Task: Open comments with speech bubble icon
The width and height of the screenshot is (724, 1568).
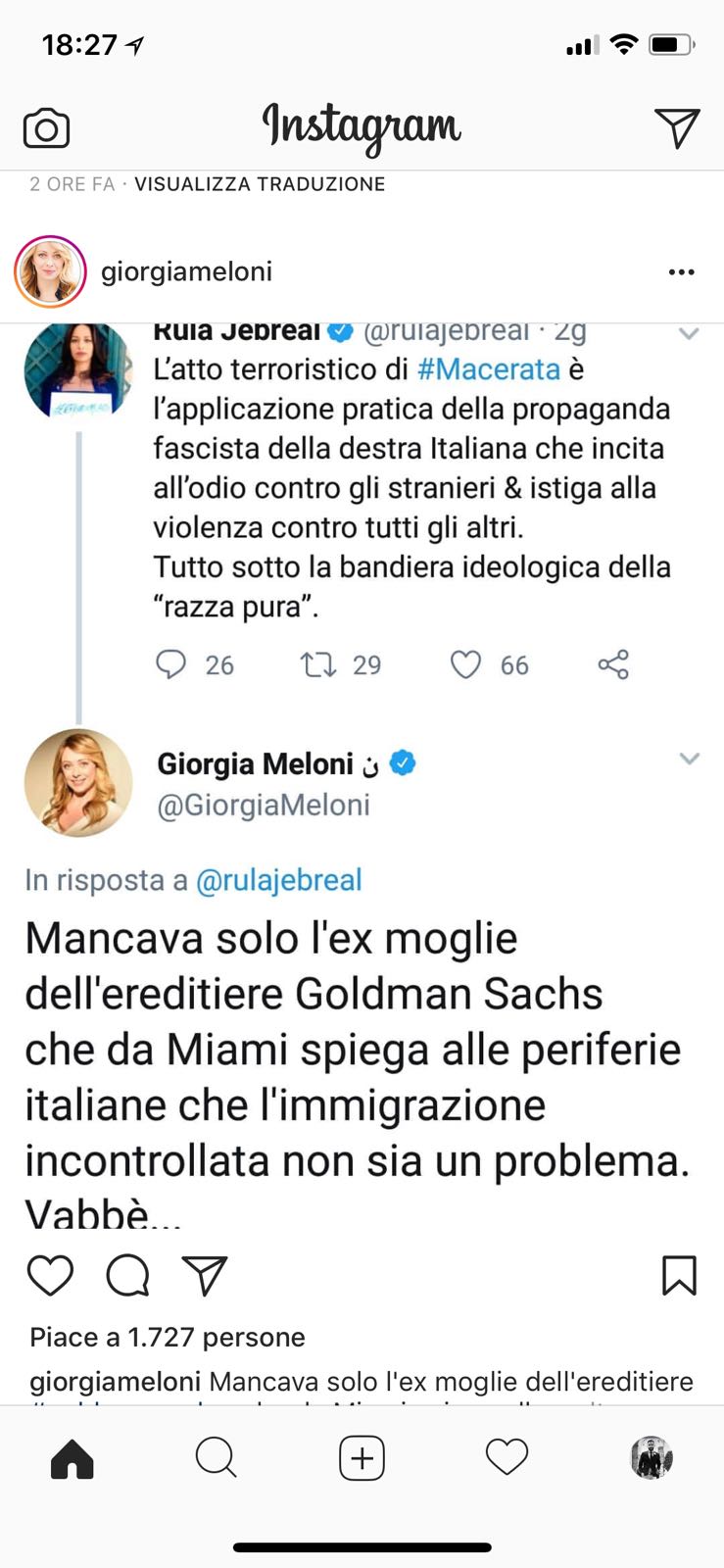Action: coord(127,1275)
